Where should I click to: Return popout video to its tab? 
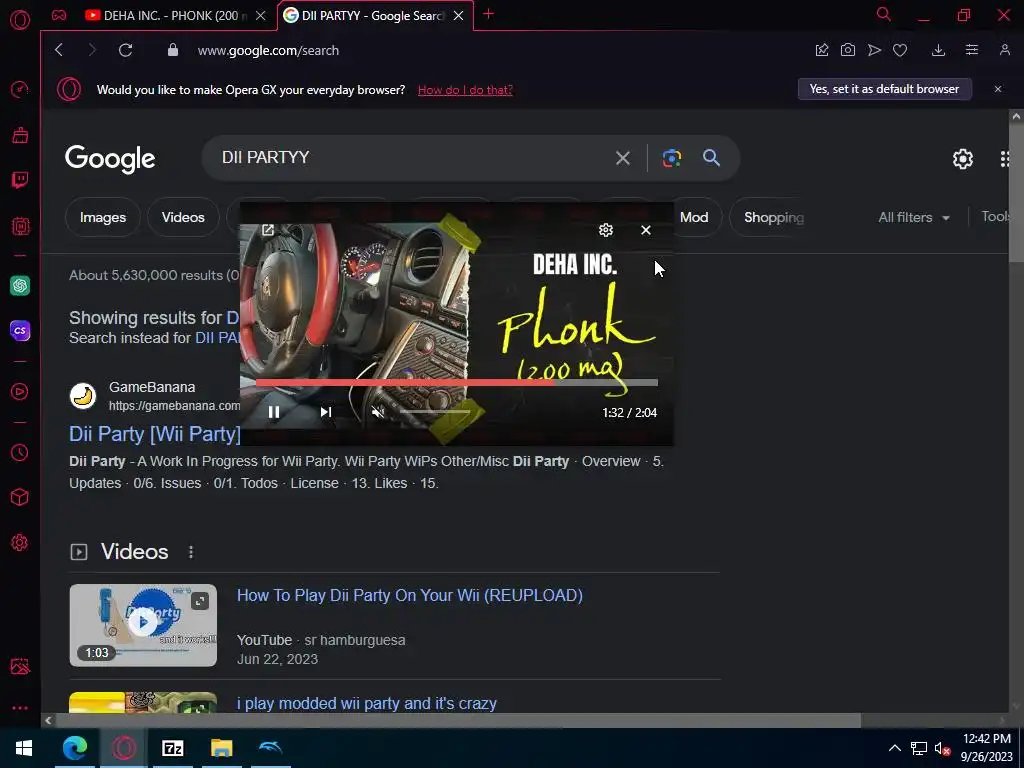click(x=268, y=230)
